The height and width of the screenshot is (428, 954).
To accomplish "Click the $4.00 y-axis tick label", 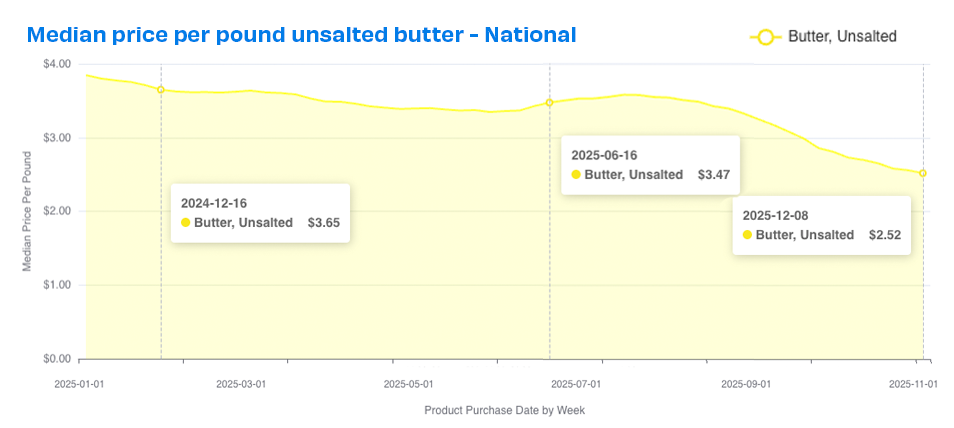I will (56, 64).
